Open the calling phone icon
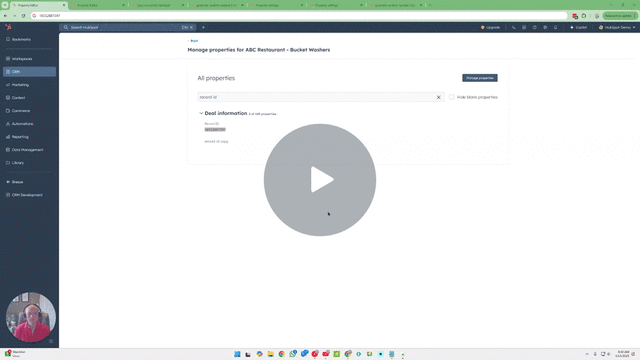The width and height of the screenshot is (640, 360). 513,27
